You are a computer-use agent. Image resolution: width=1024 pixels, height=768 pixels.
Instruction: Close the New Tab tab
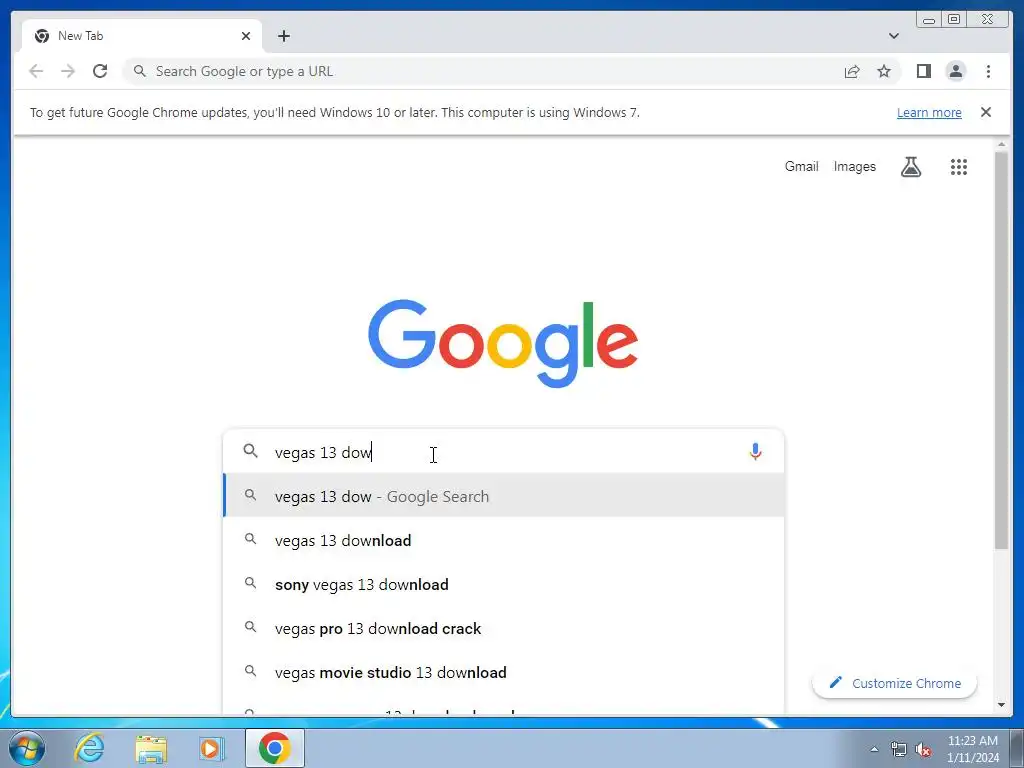[246, 36]
